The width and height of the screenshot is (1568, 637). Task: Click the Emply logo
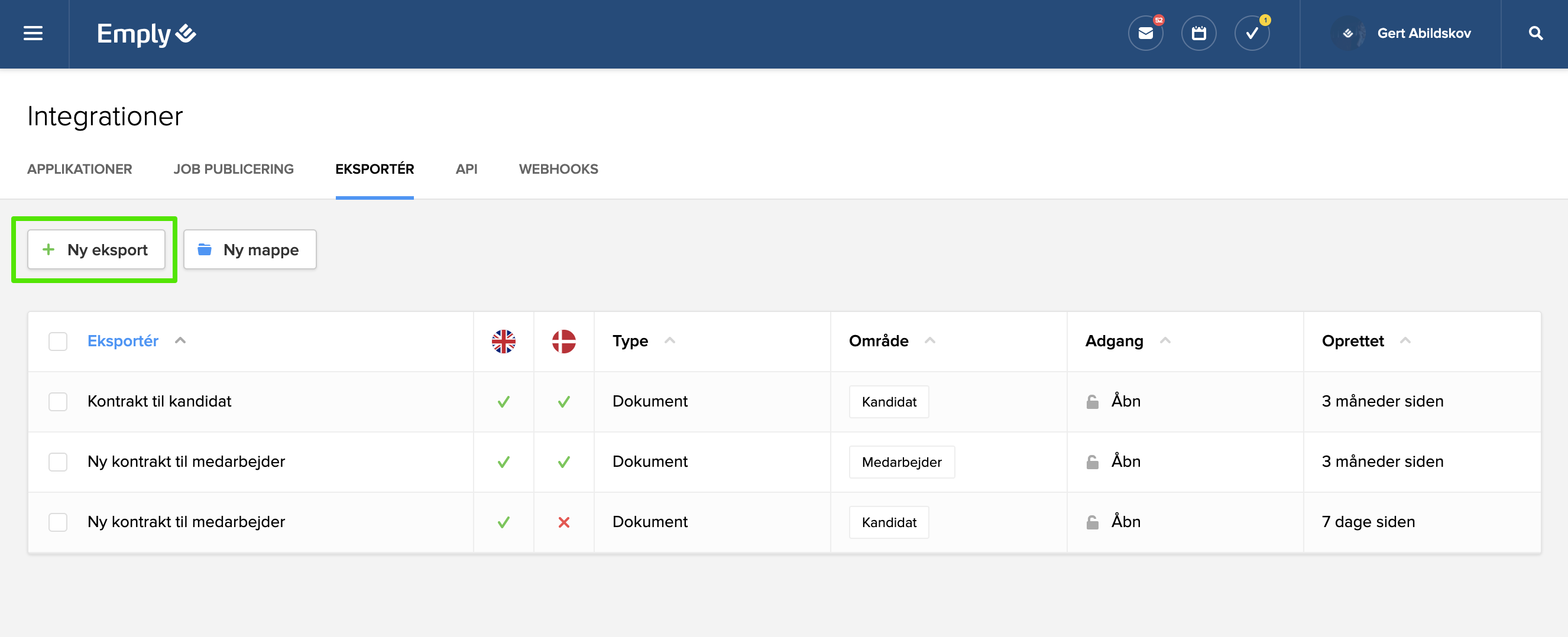pos(146,34)
